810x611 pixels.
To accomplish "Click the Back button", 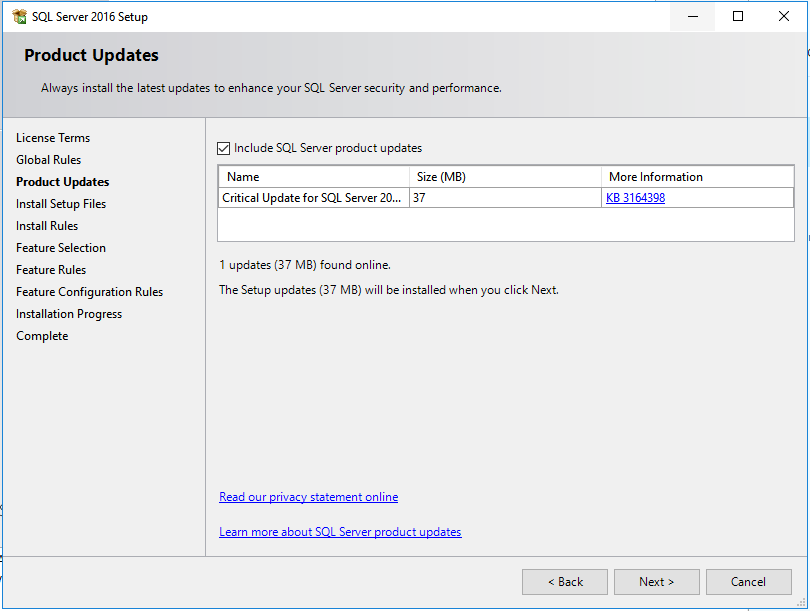I will click(564, 581).
